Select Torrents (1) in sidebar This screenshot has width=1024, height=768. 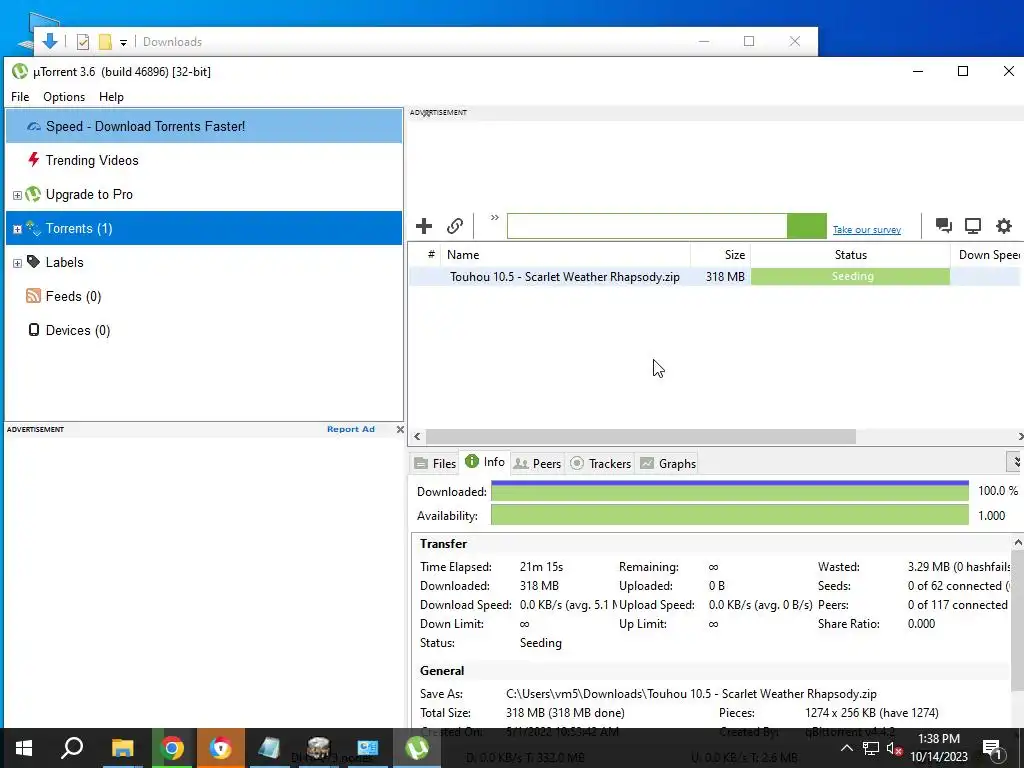coord(204,228)
